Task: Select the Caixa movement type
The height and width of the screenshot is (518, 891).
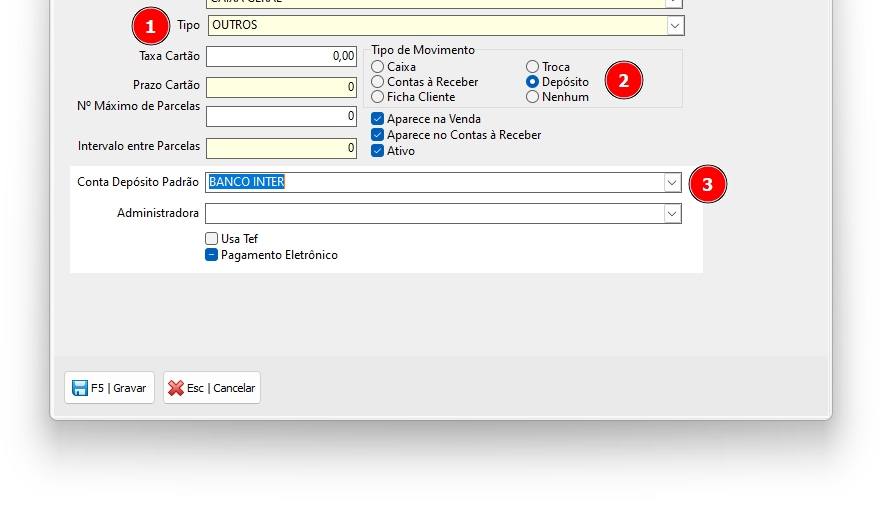Action: [x=377, y=67]
